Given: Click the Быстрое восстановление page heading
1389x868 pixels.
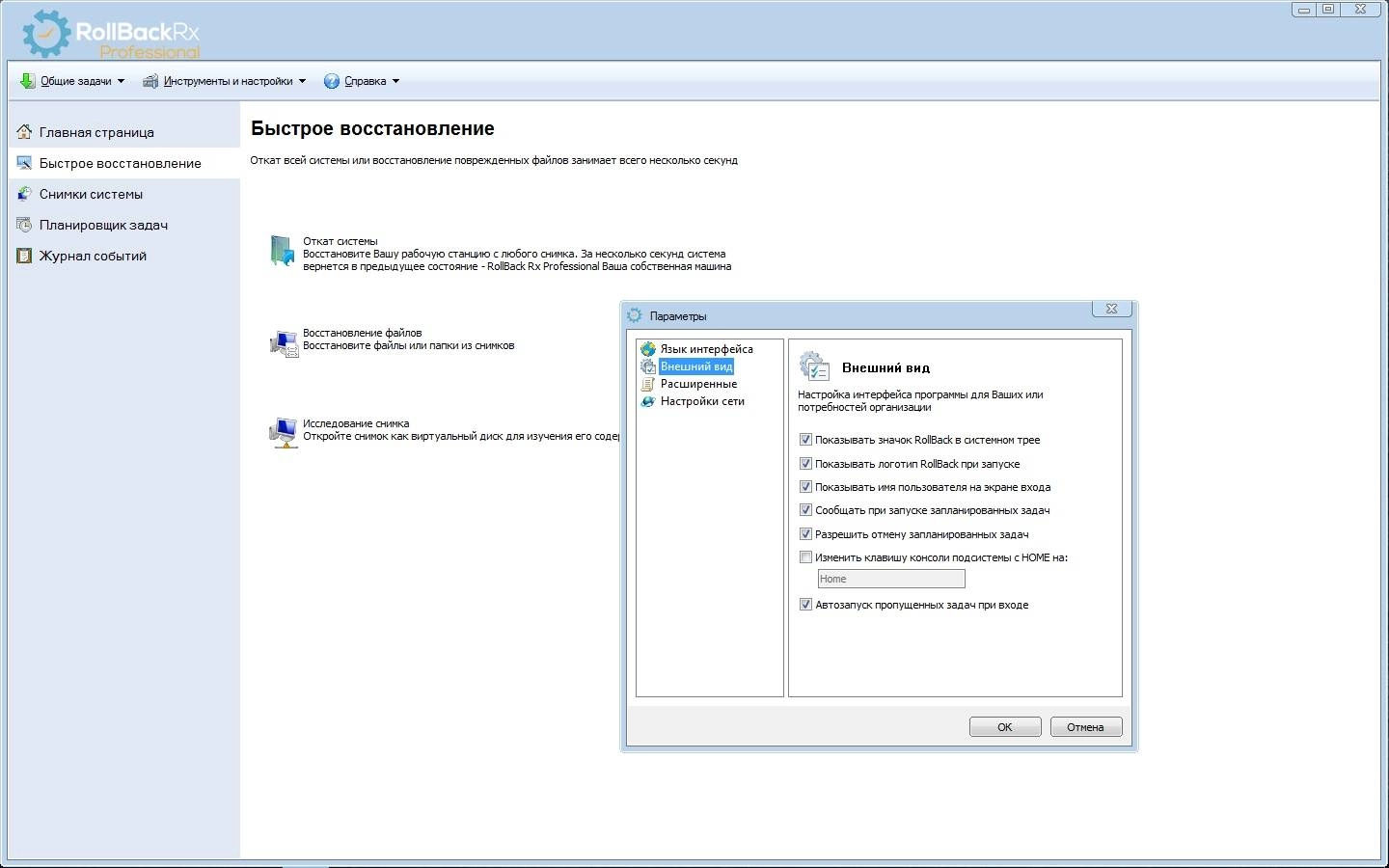Looking at the screenshot, I should (372, 128).
